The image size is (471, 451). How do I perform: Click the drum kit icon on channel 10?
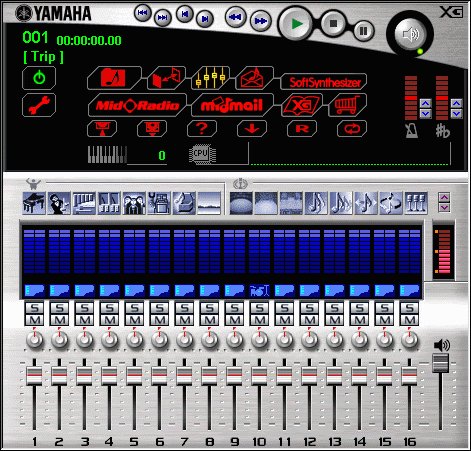tap(259, 291)
